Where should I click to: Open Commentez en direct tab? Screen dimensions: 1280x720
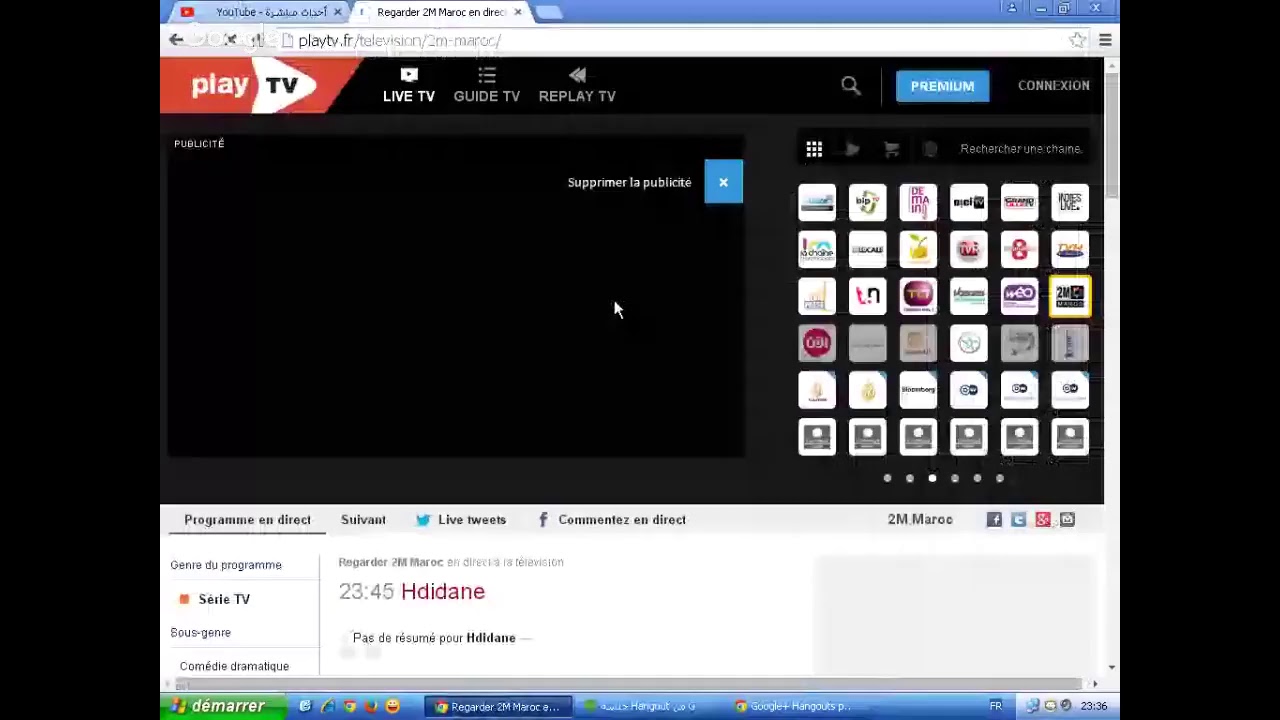(x=612, y=520)
